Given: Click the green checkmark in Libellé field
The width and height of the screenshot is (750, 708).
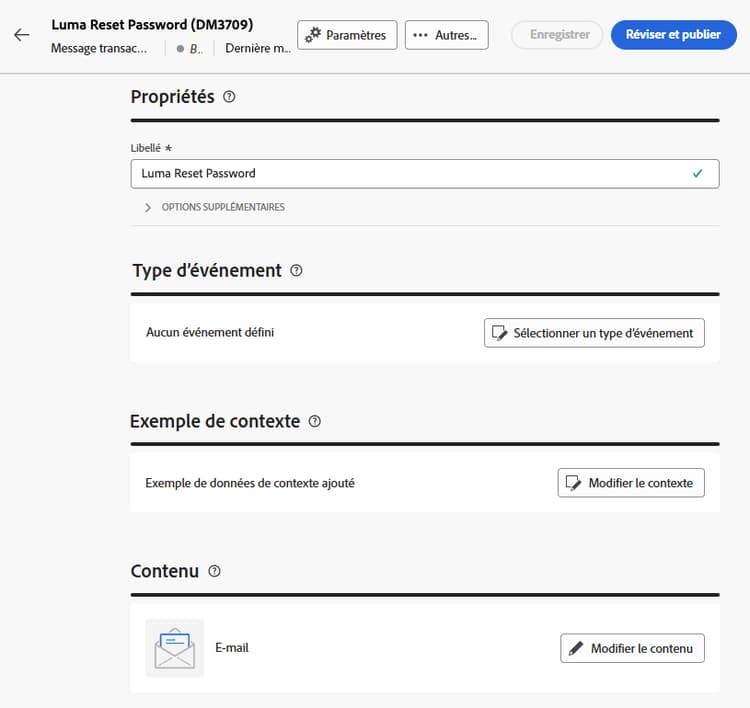Looking at the screenshot, I should 697,173.
